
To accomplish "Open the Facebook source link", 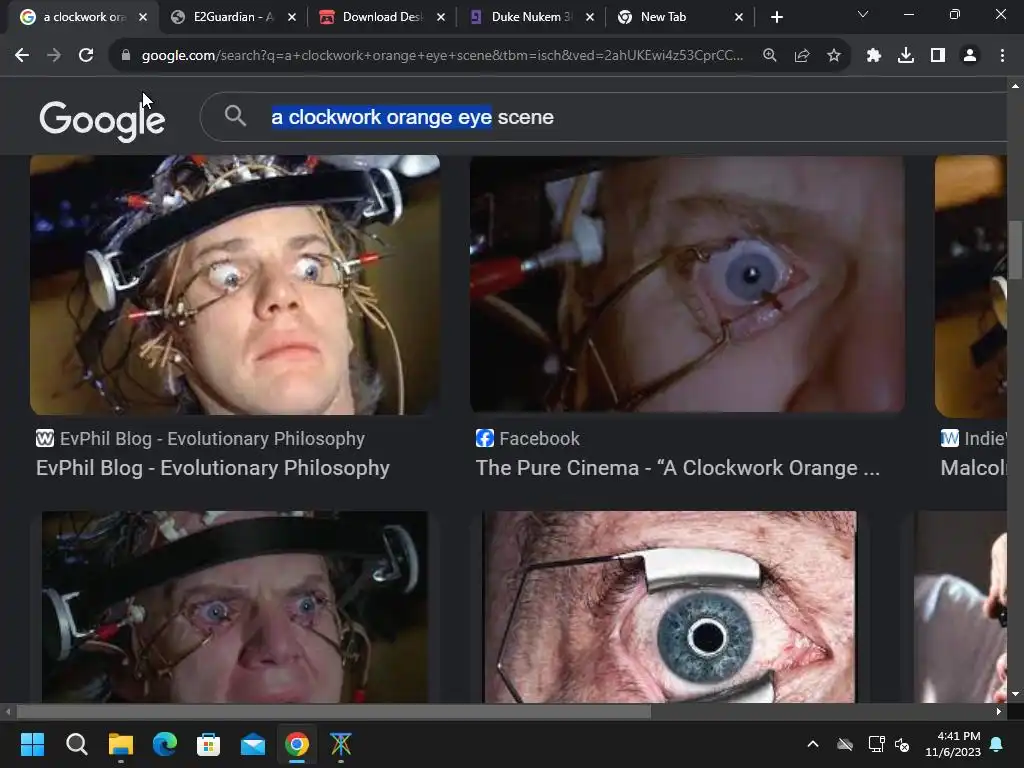I will [528, 439].
